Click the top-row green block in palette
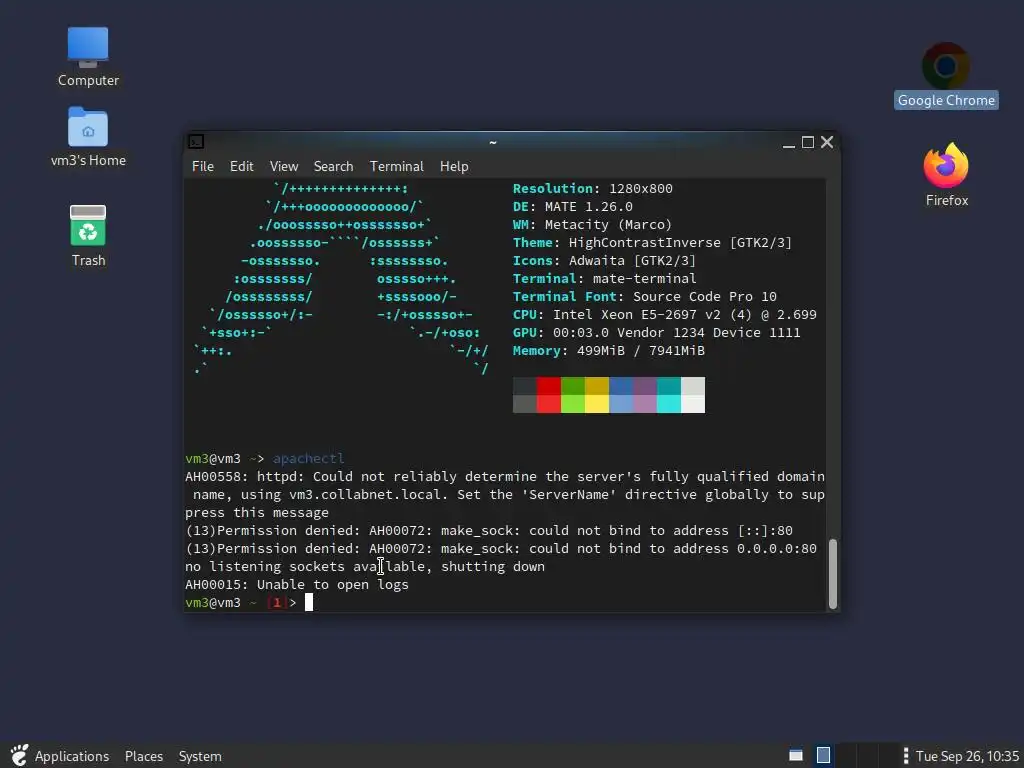 (573, 386)
